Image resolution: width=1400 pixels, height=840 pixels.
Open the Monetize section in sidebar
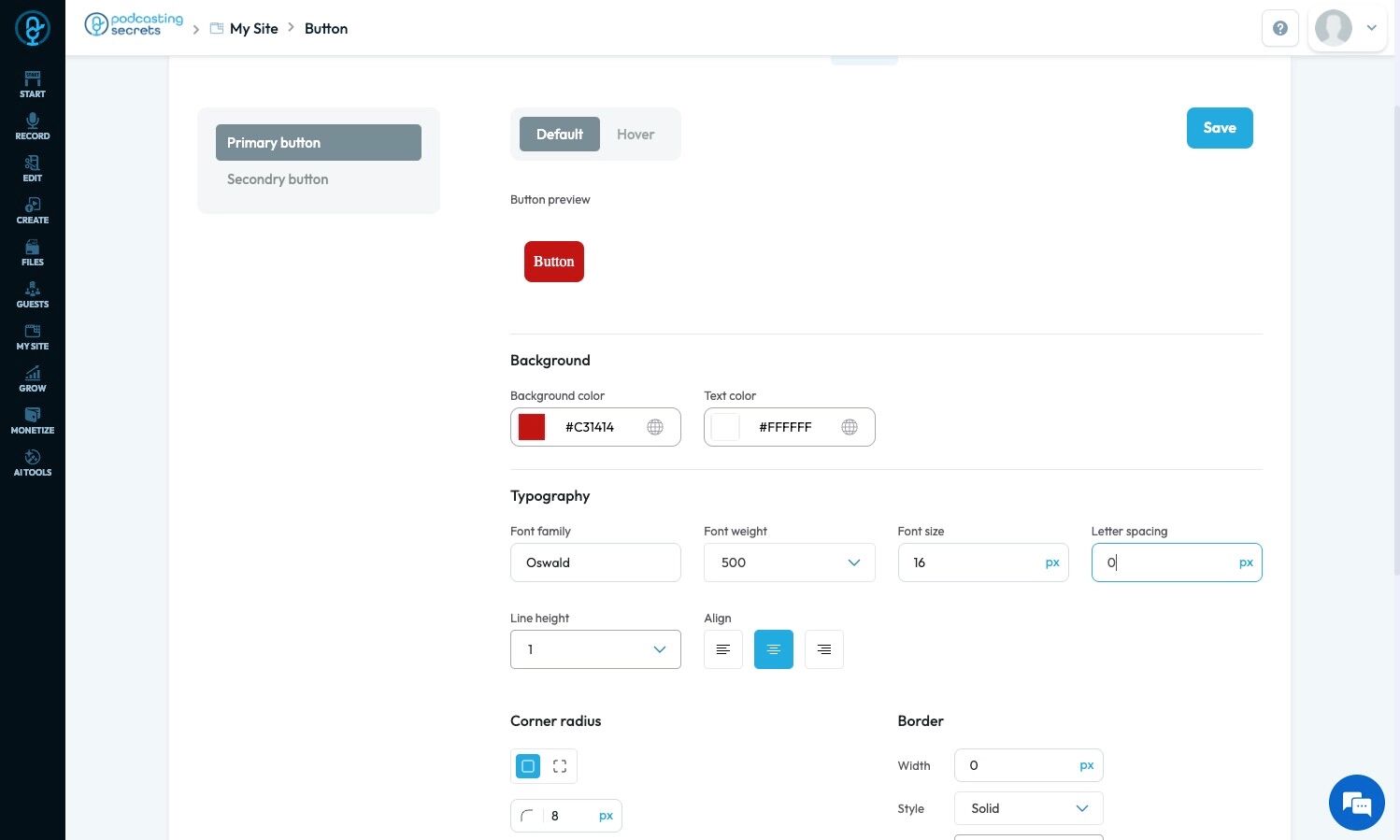[x=33, y=420]
